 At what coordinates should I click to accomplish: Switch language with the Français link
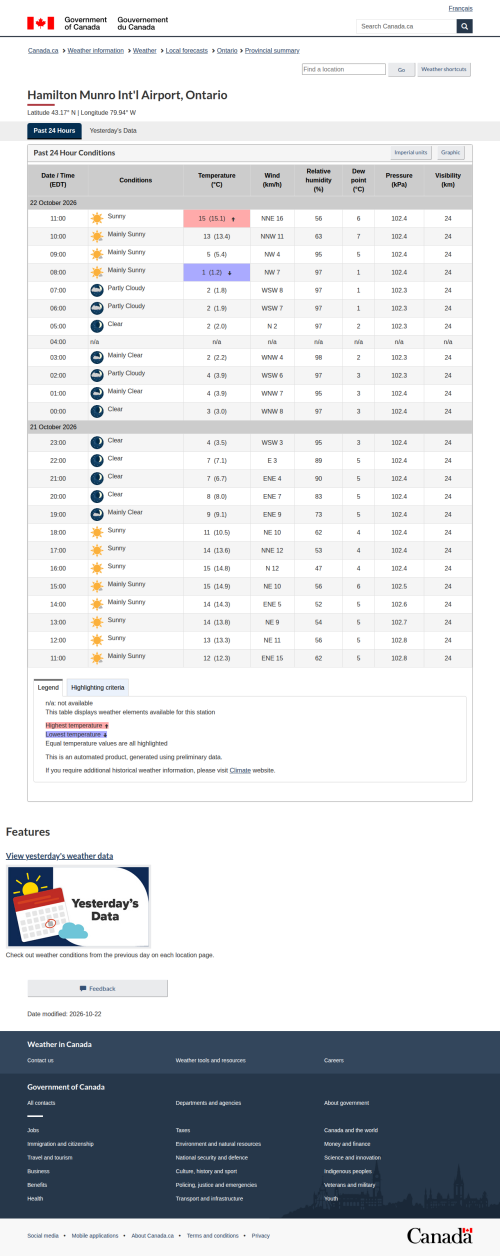461,8
